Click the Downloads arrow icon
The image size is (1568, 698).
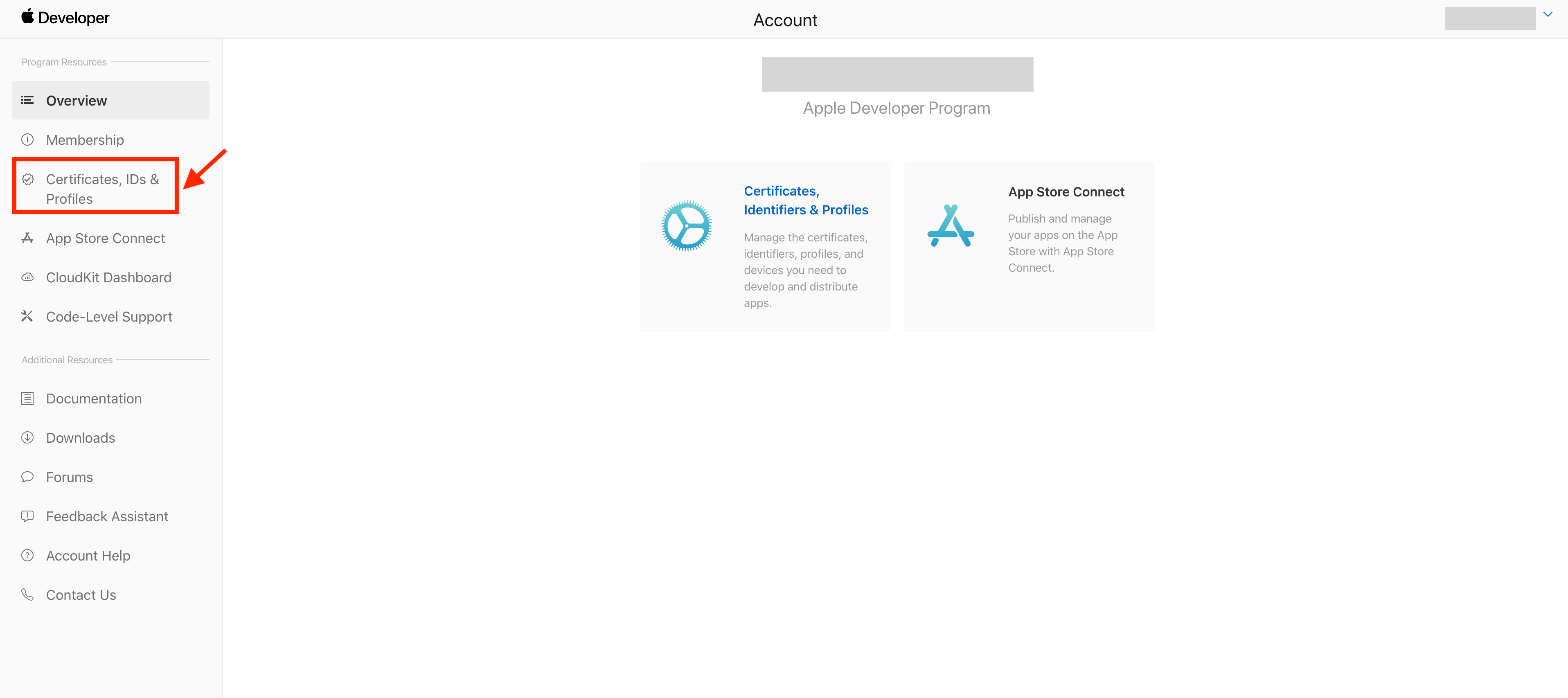click(27, 437)
